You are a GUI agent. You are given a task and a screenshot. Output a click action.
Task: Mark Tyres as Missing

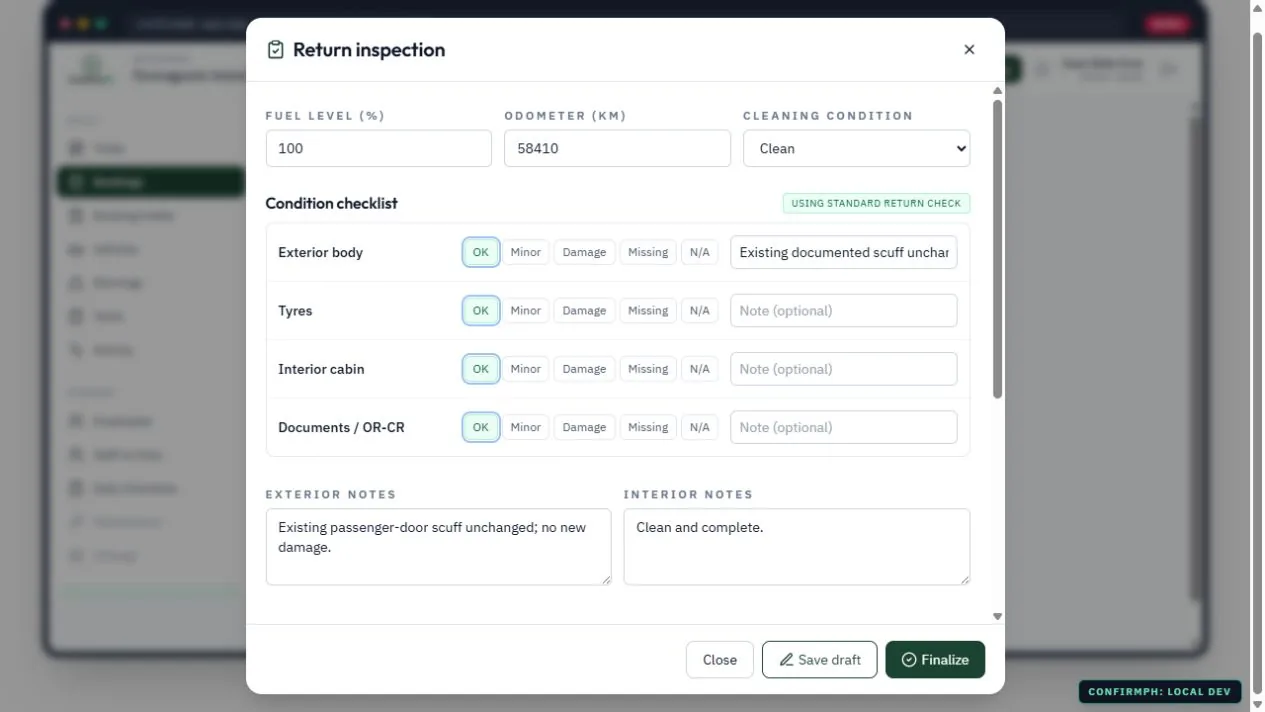click(x=648, y=311)
